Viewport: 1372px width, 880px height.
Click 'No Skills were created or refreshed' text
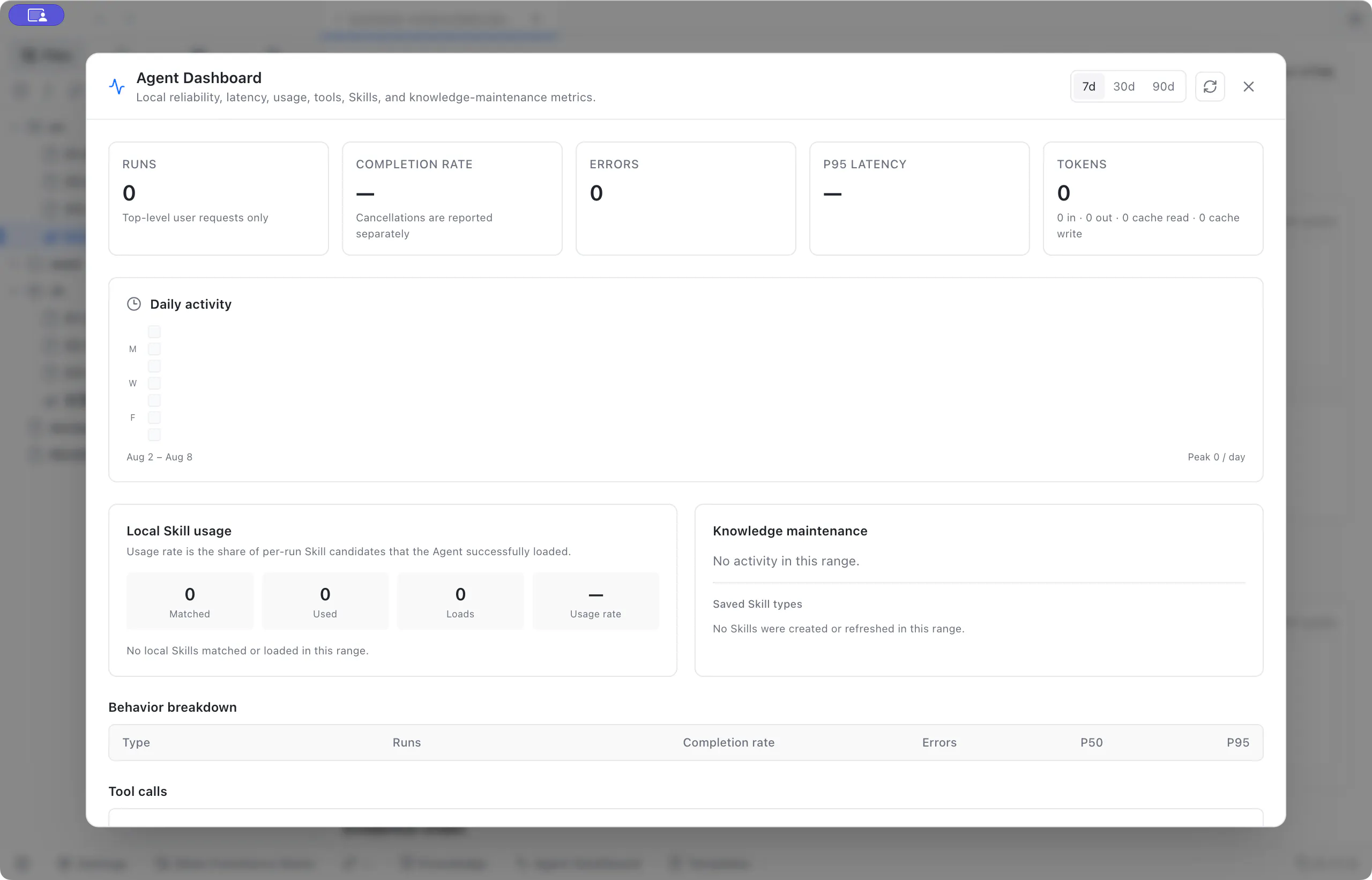[838, 629]
